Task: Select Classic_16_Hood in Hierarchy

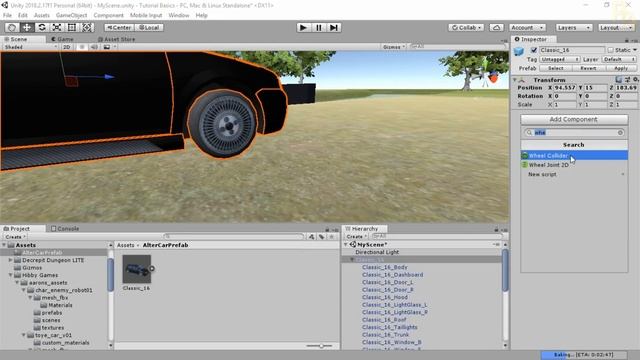Action: pos(384,297)
